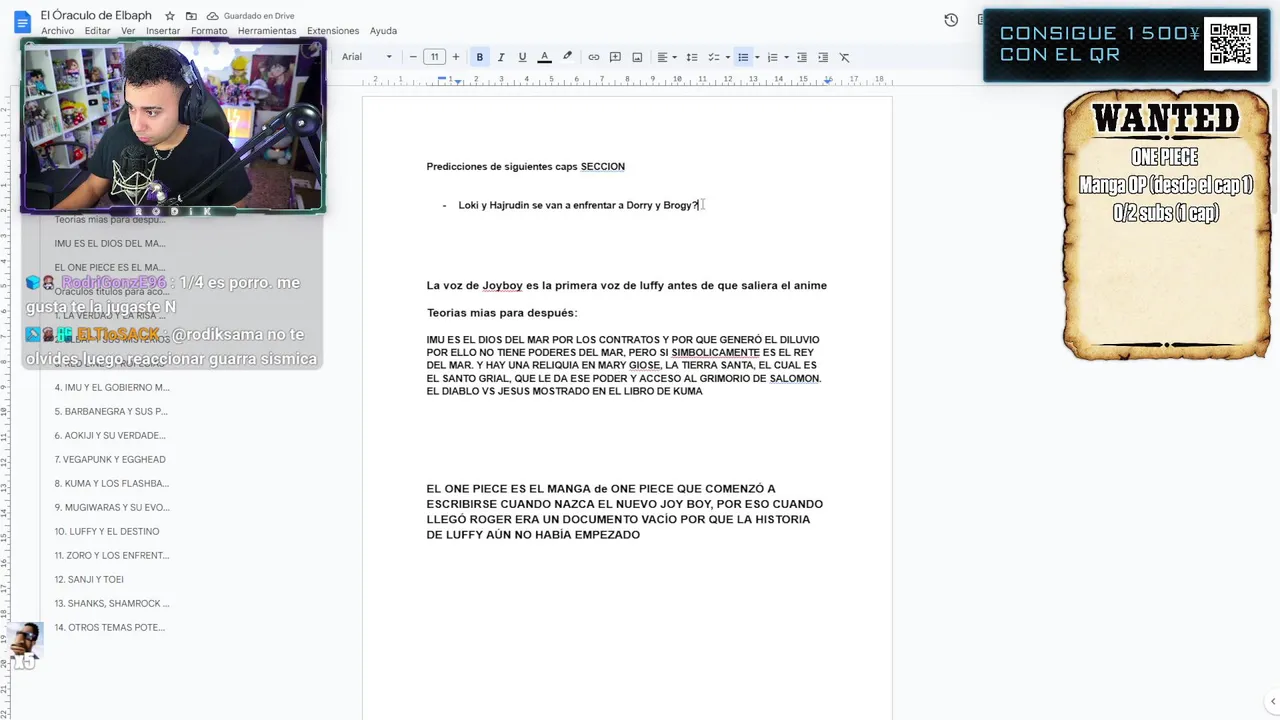Open the Ayuda menu
Image resolution: width=1280 pixels, height=720 pixels.
383,31
